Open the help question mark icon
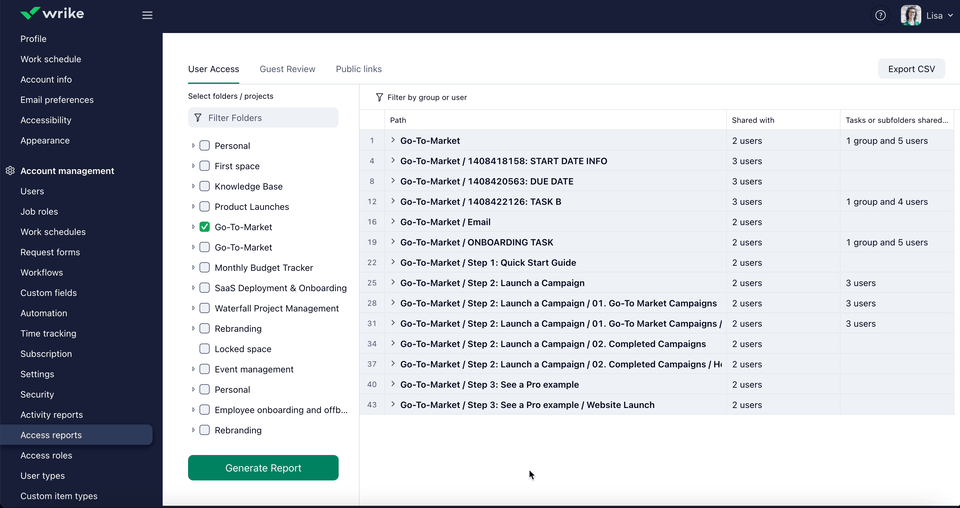Screen dimensions: 960x508 pyautogui.click(x=880, y=15)
